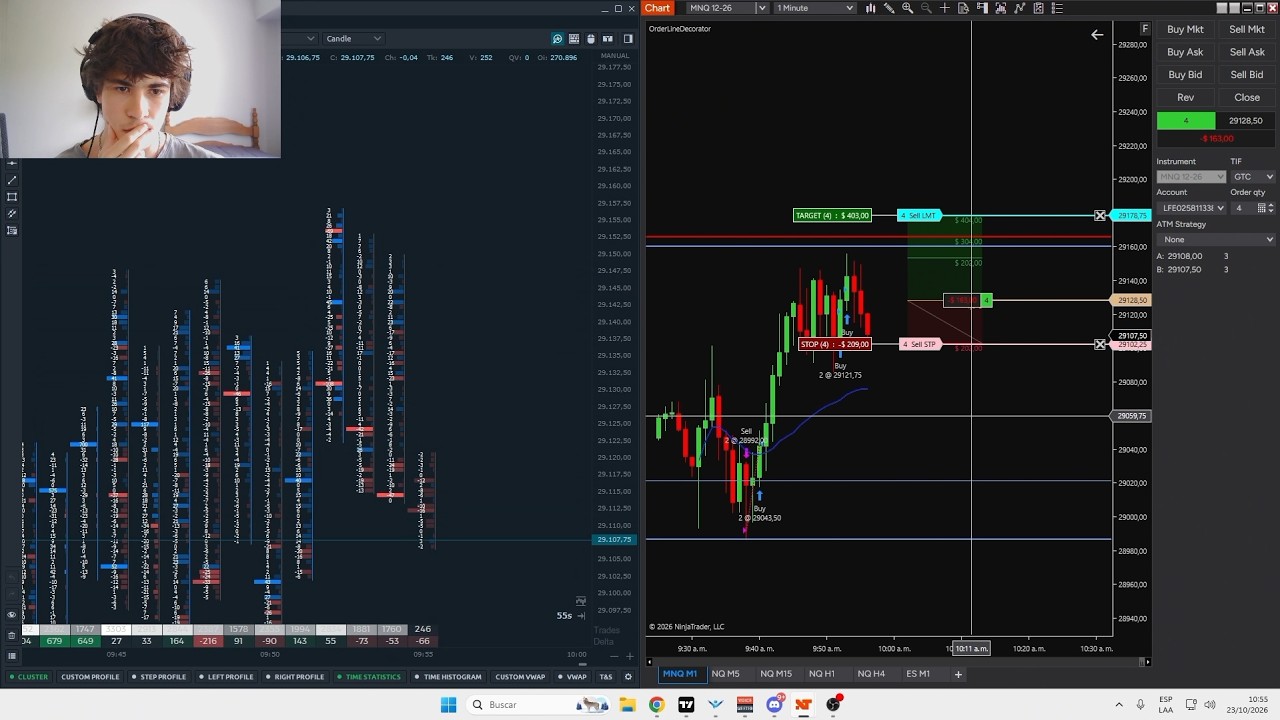Open the indicators icon in chart toolbar
This screenshot has height=720, width=1280.
point(1019,8)
